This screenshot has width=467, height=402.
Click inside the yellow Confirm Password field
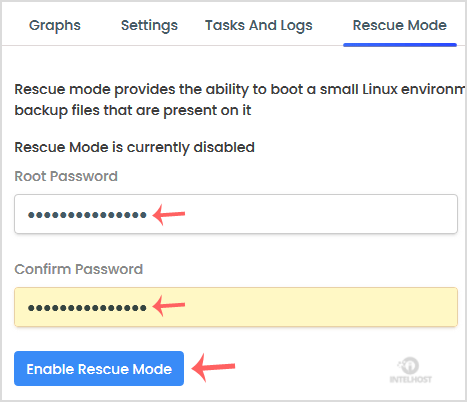236,307
